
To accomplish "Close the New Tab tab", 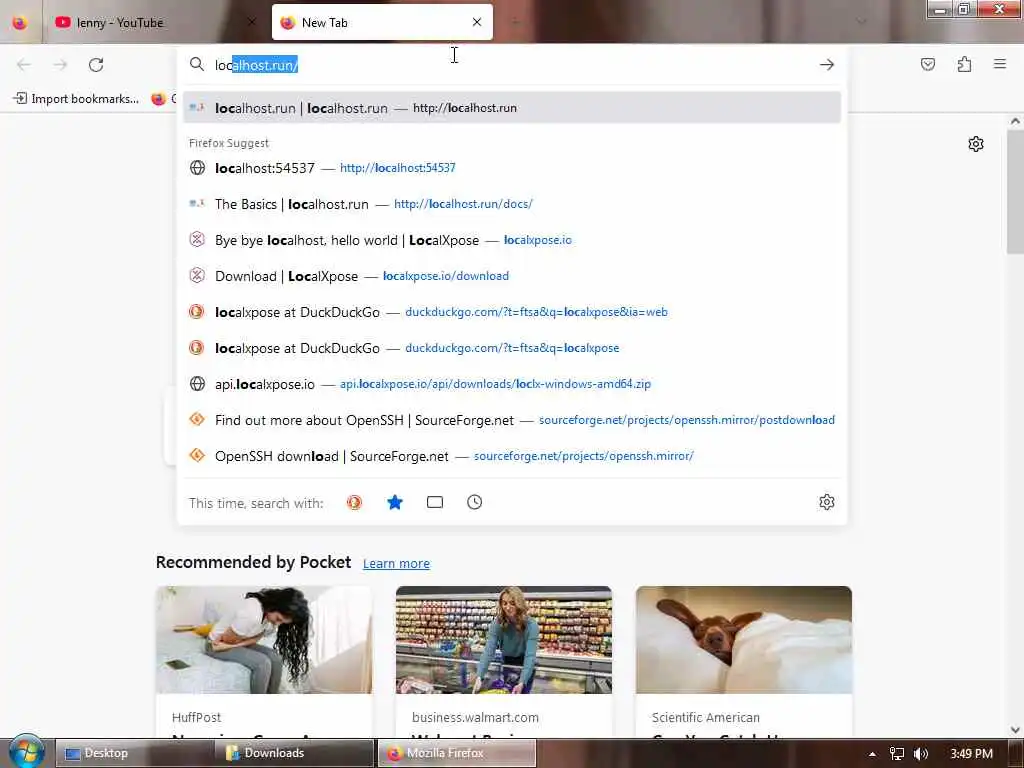I will pos(477,22).
